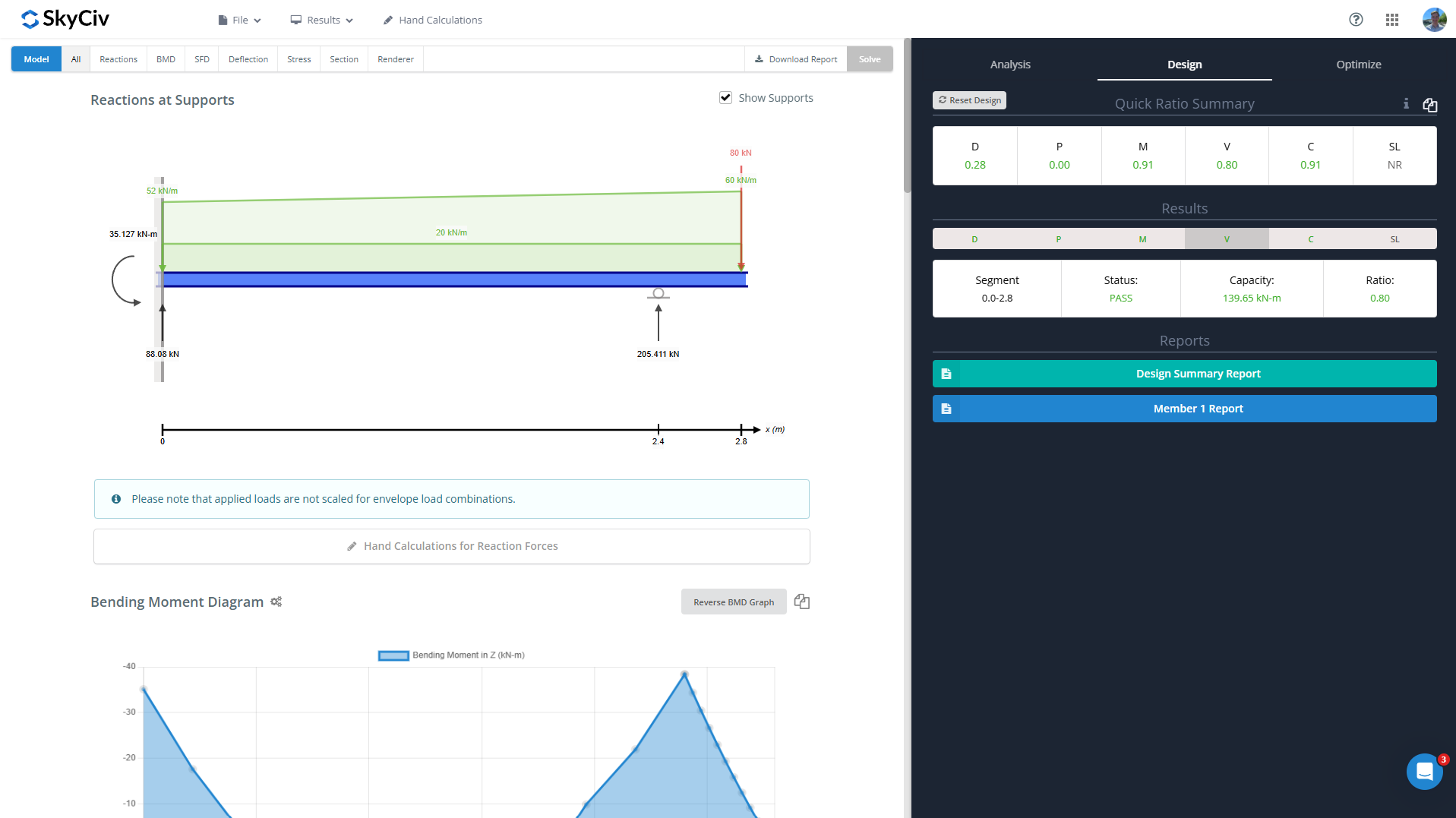This screenshot has width=1456, height=818.
Task: Select the Section tab
Action: 344,59
